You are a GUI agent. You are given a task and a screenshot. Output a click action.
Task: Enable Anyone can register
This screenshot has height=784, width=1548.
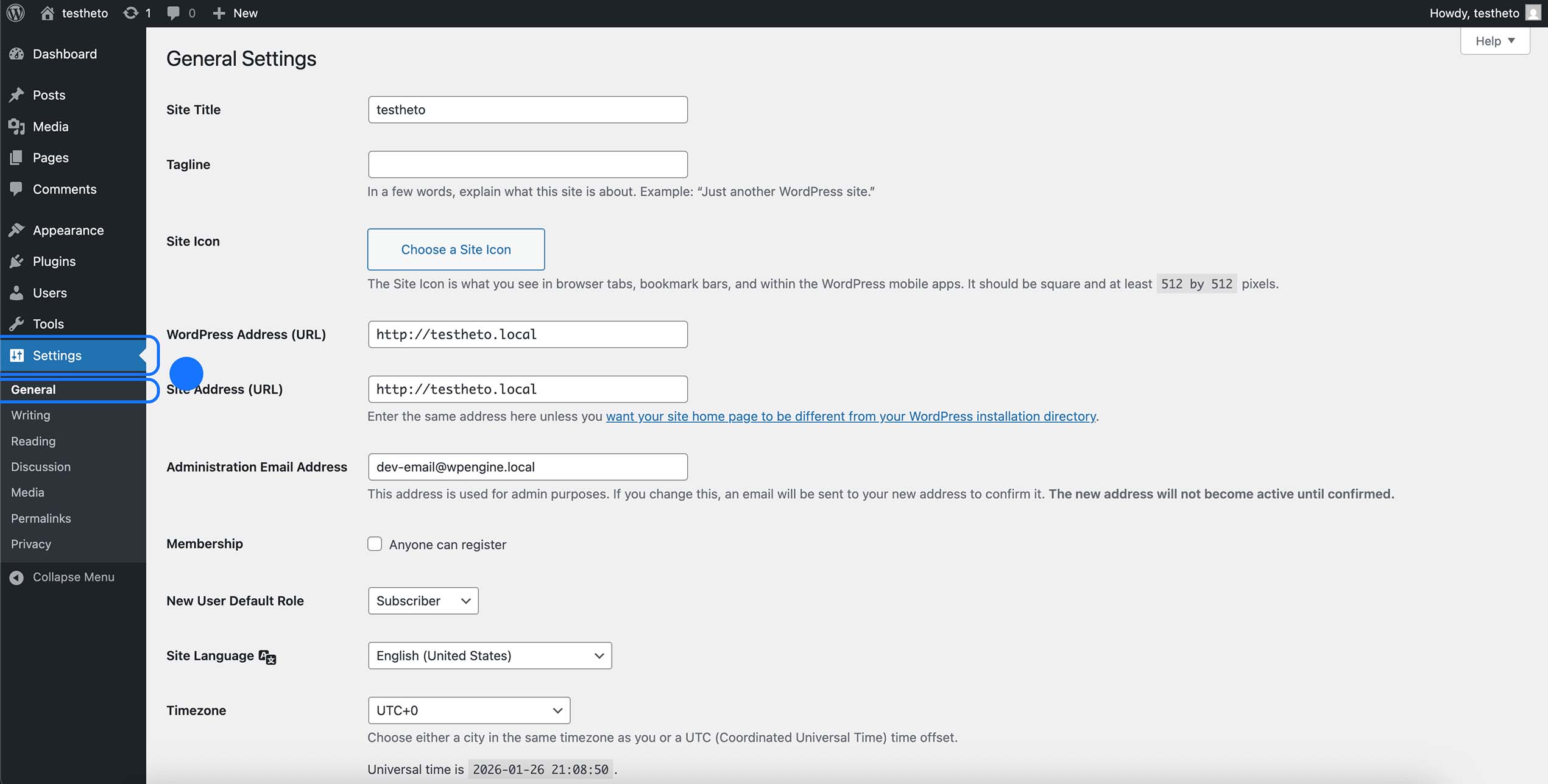click(374, 543)
